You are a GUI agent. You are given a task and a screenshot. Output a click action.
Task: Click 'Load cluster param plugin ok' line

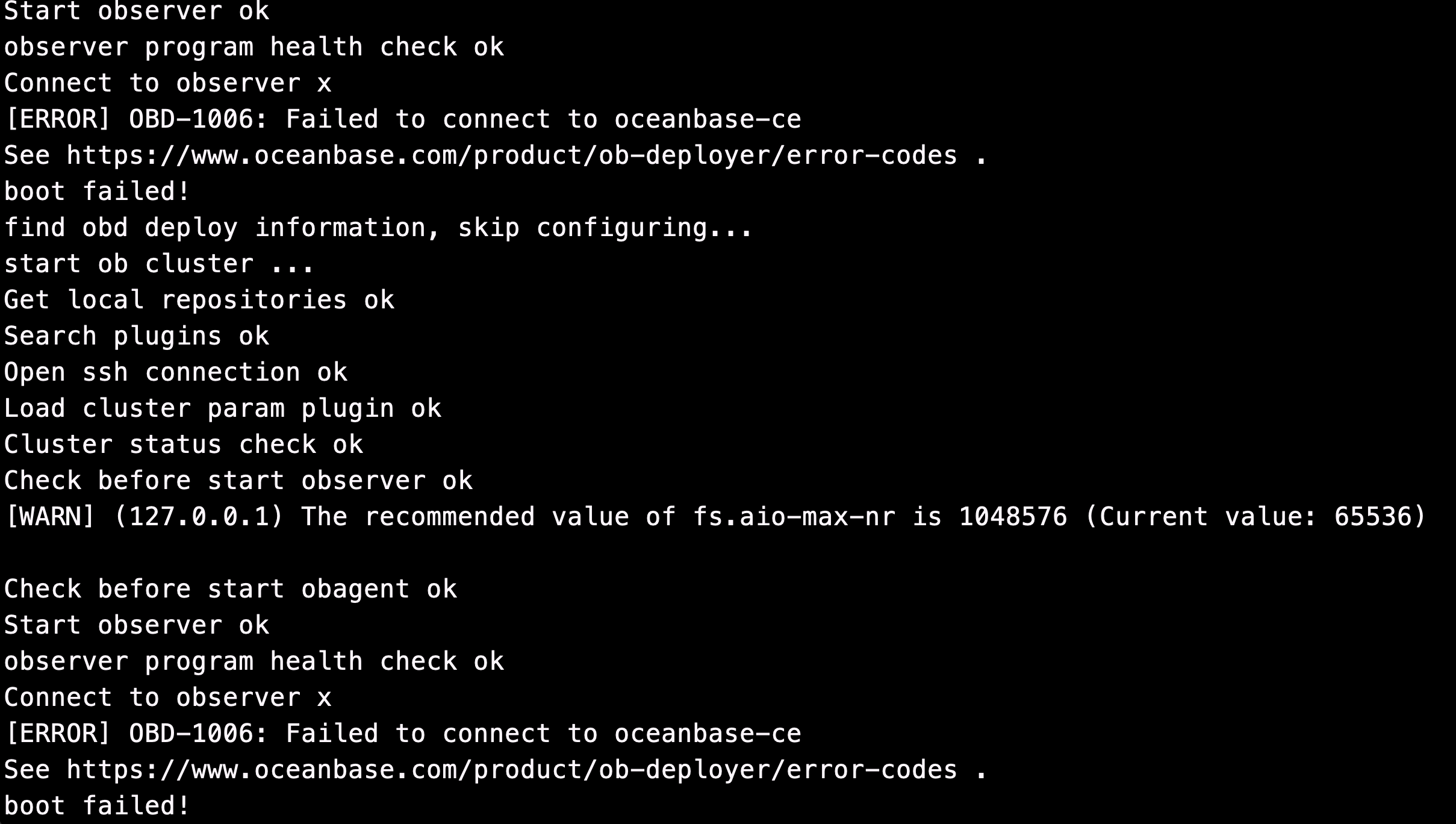coord(223,408)
